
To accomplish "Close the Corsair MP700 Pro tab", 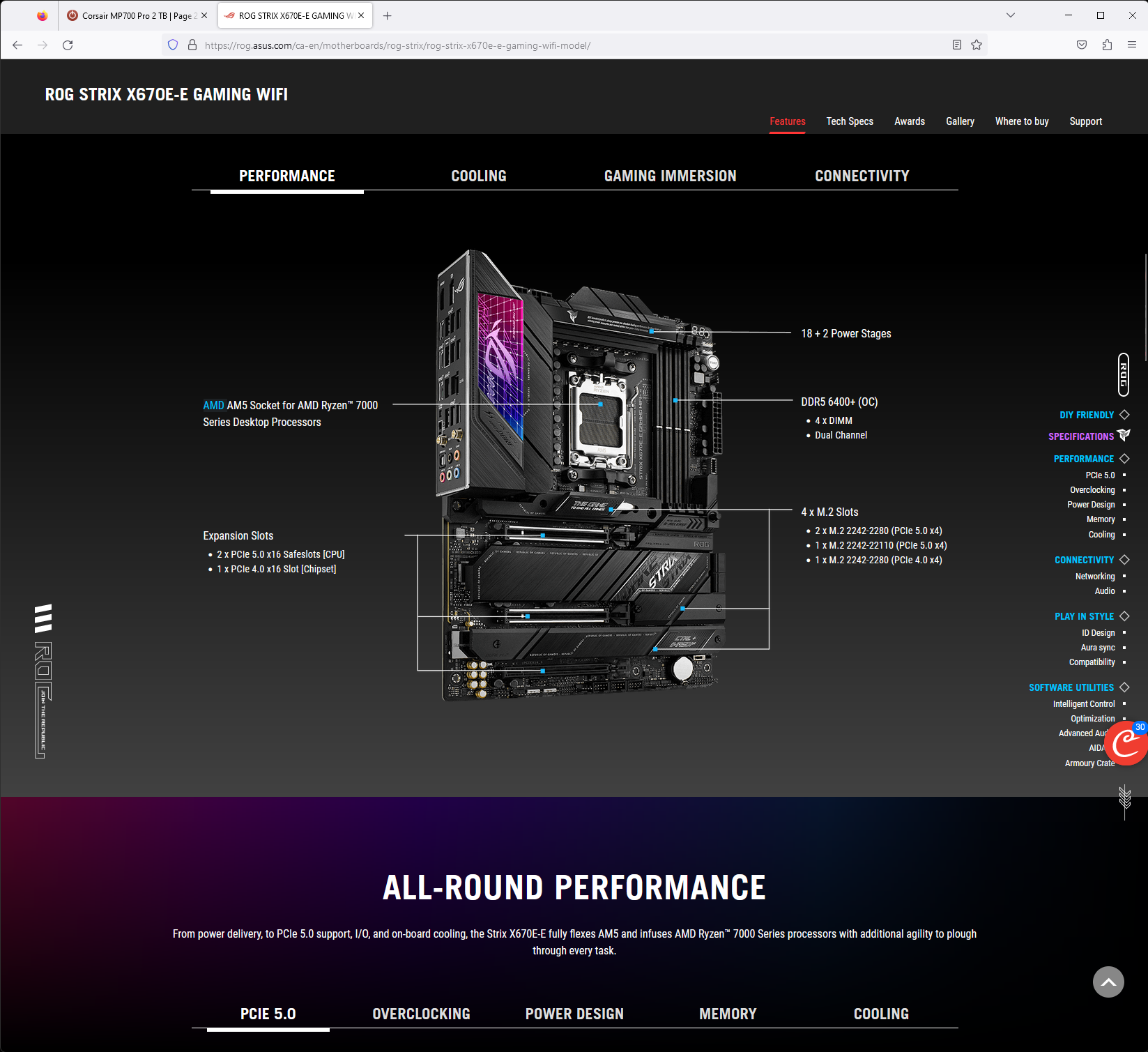I will tap(204, 15).
